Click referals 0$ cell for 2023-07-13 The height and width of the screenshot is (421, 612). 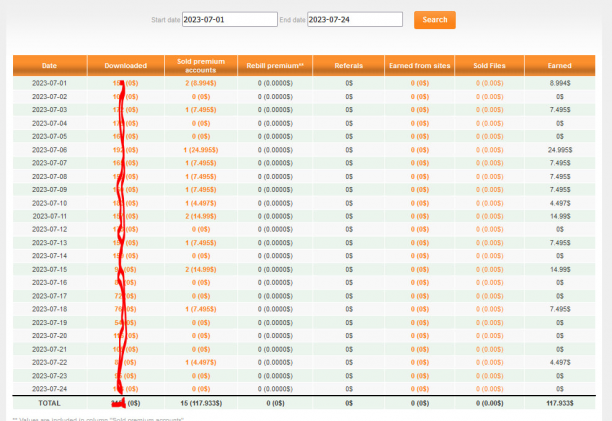[x=349, y=243]
